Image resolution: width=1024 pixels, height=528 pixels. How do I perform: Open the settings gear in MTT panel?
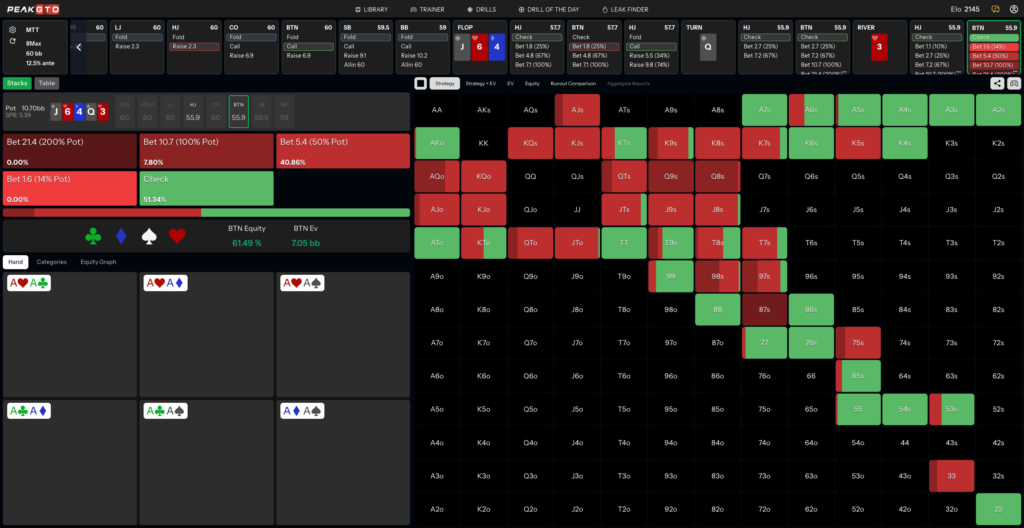tap(13, 29)
